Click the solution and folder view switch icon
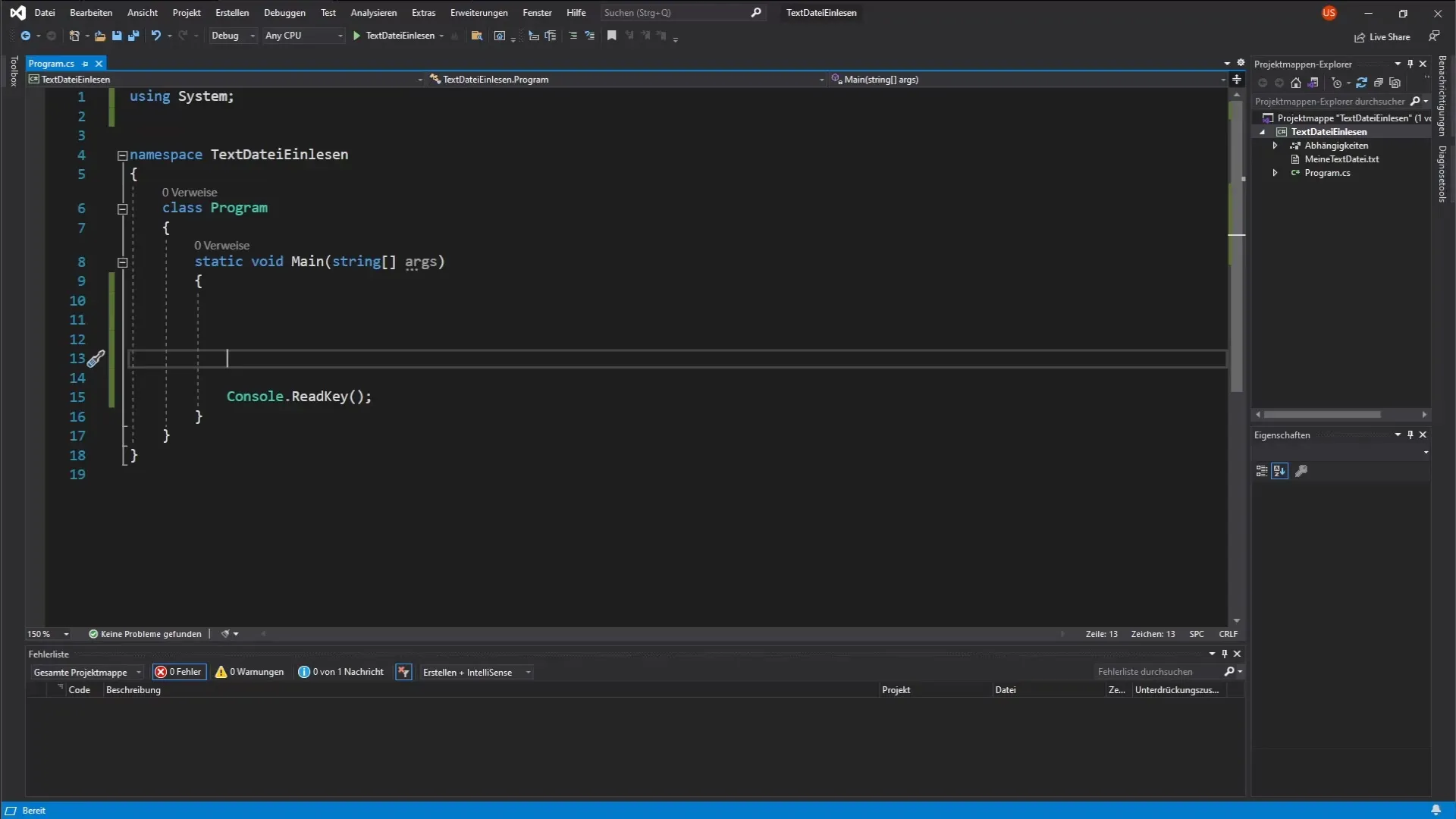This screenshot has height=819, width=1456. point(1313,83)
